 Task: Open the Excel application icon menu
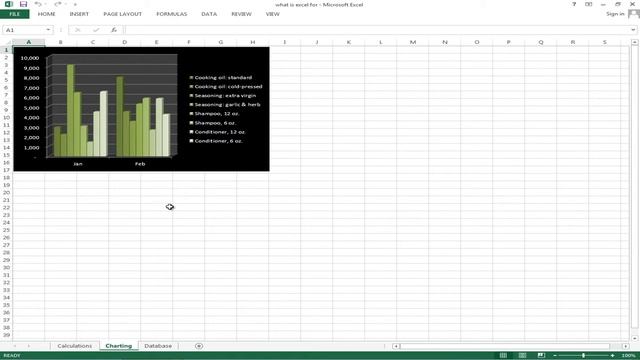tap(9, 4)
